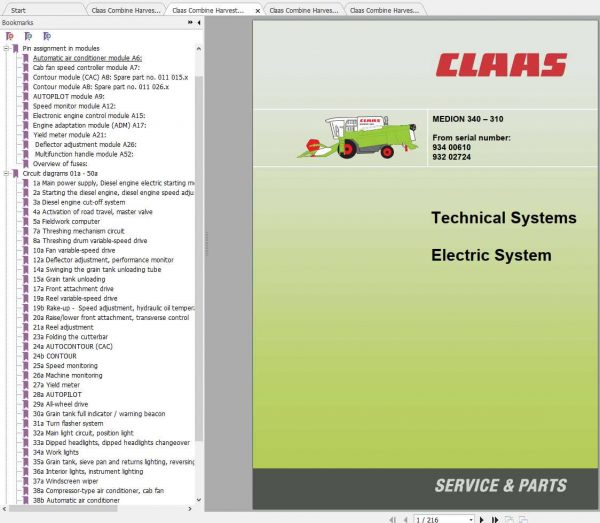The width and height of the screenshot is (600, 523).
Task: Open 34a Work lights bookmark
Action: coord(56,452)
